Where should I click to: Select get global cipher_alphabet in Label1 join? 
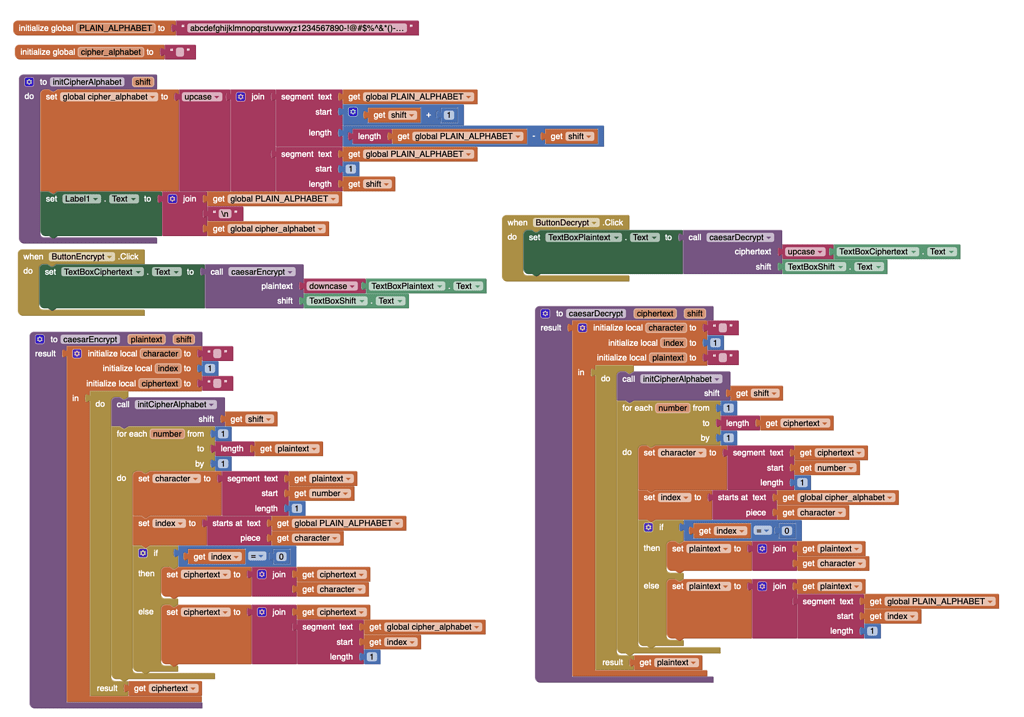(267, 229)
